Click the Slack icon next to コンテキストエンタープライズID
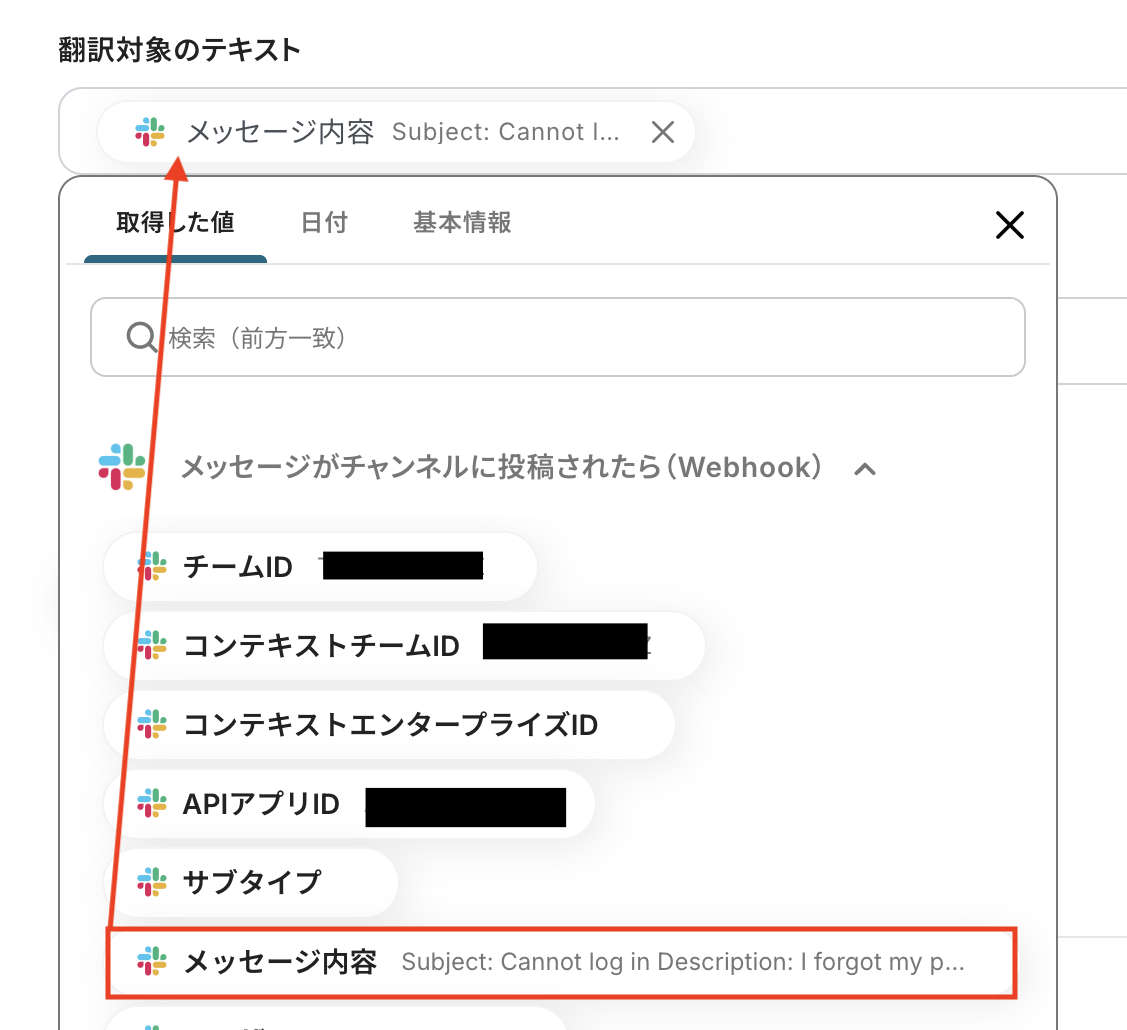Image resolution: width=1127 pixels, height=1030 pixels. [150, 724]
